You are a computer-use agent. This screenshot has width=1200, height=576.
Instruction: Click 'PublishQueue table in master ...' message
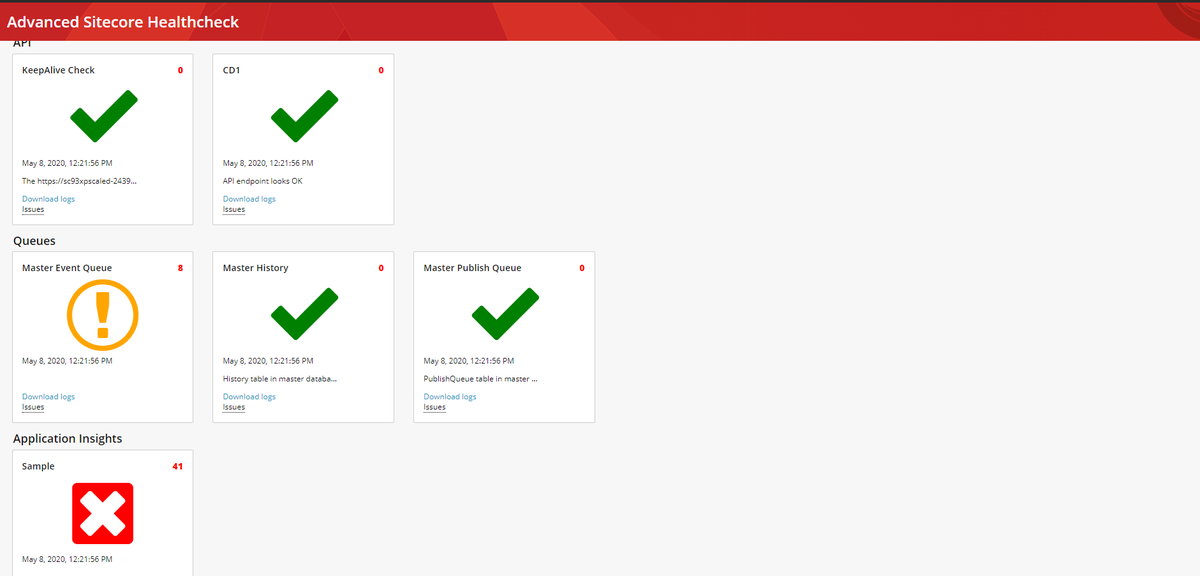click(481, 379)
